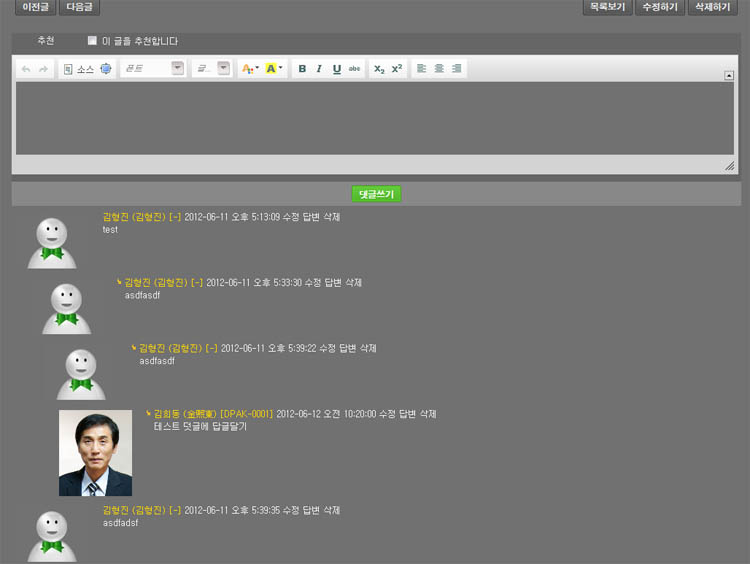Apply strikethrough (abc) formatting
750x564 pixels.
point(355,69)
